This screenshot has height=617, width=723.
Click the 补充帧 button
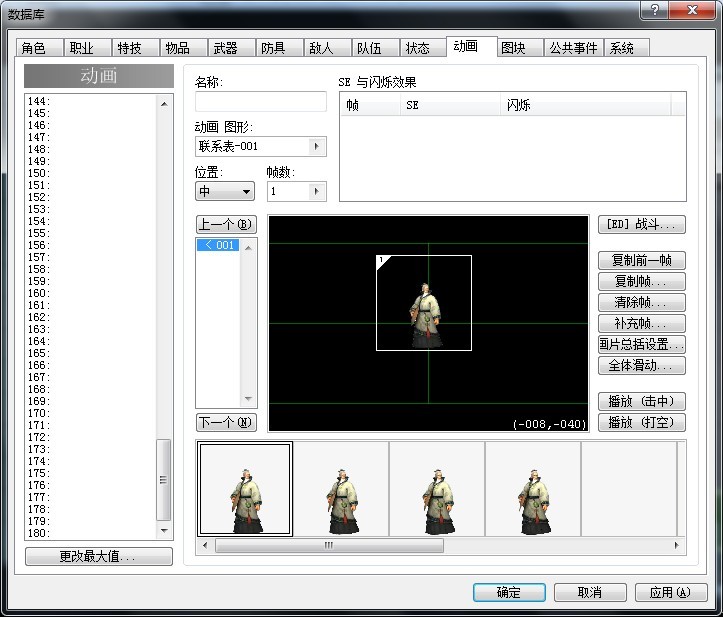click(x=641, y=323)
